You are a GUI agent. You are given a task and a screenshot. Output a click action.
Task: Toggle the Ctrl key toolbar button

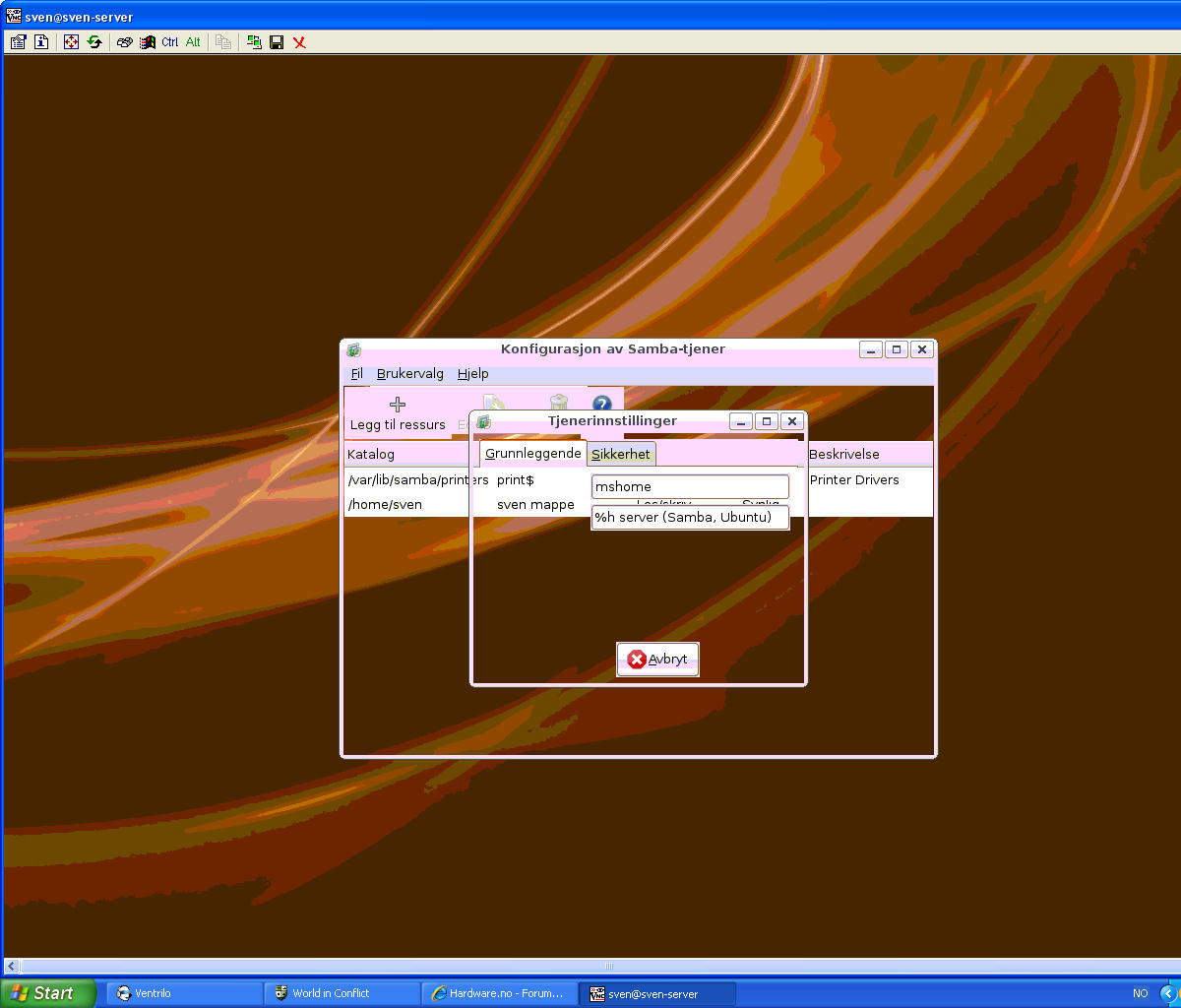(170, 42)
